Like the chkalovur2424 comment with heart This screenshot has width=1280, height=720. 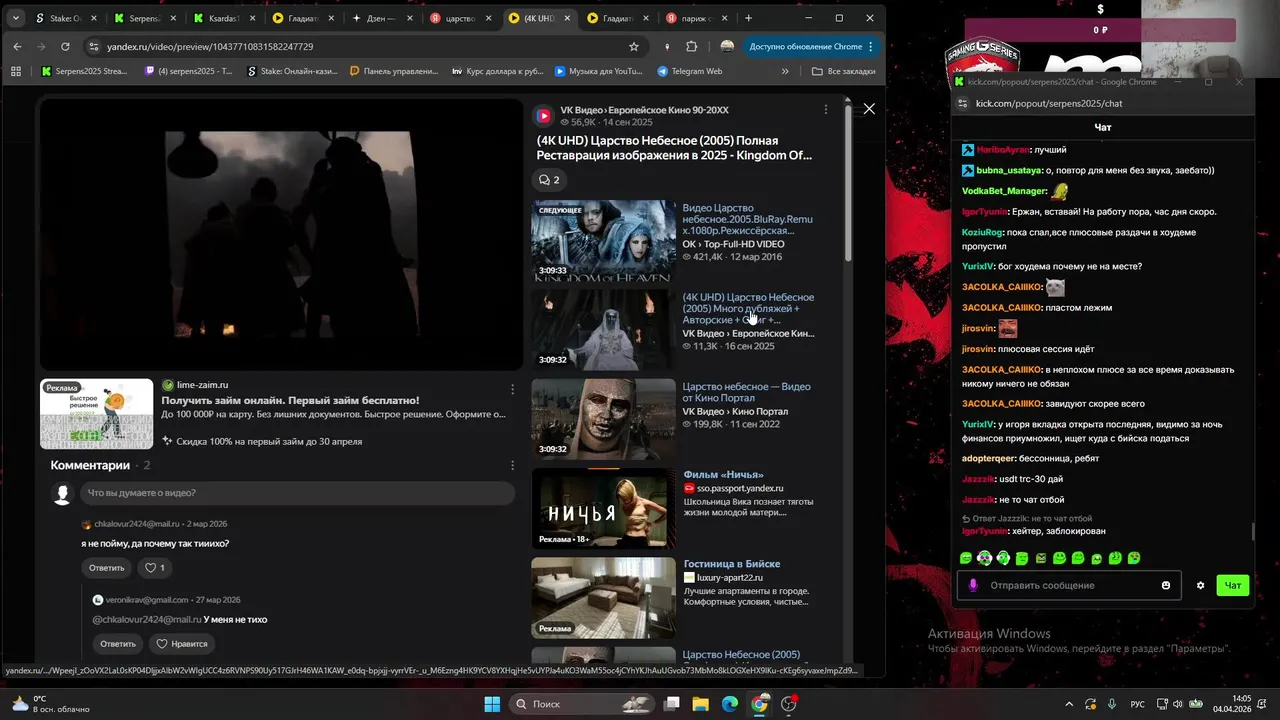(154, 568)
